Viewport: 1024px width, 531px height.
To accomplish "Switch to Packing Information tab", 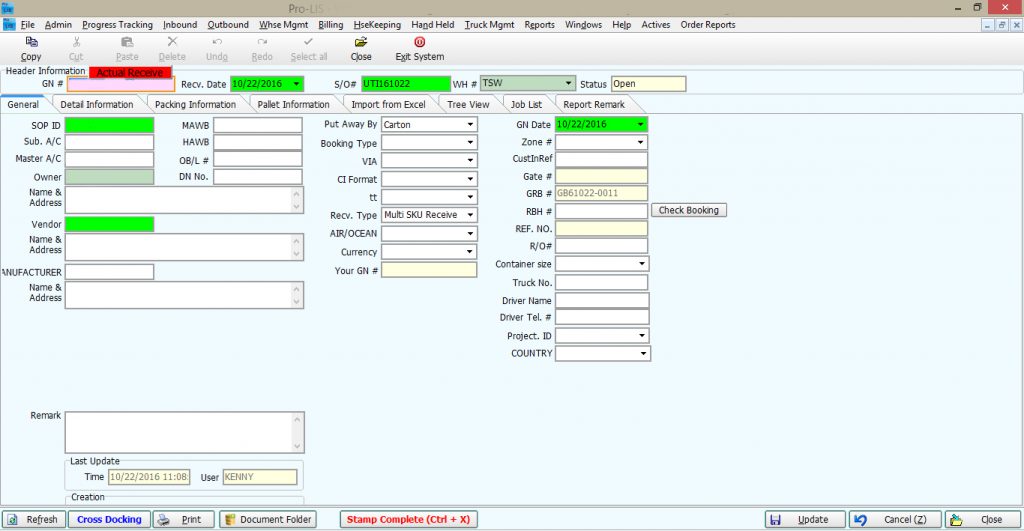I will point(195,105).
